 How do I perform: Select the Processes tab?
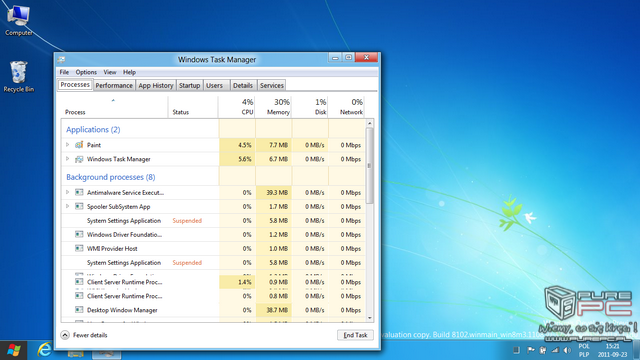(75, 84)
